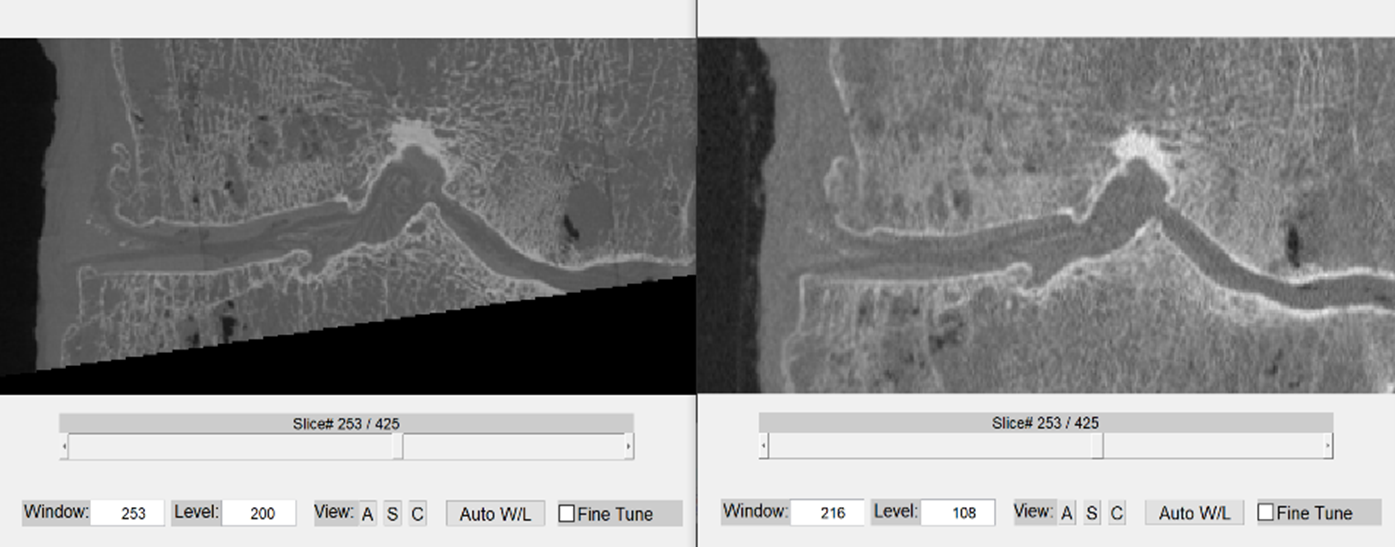
Task: Switch left panel to Axial view A
Action: pyautogui.click(x=367, y=514)
